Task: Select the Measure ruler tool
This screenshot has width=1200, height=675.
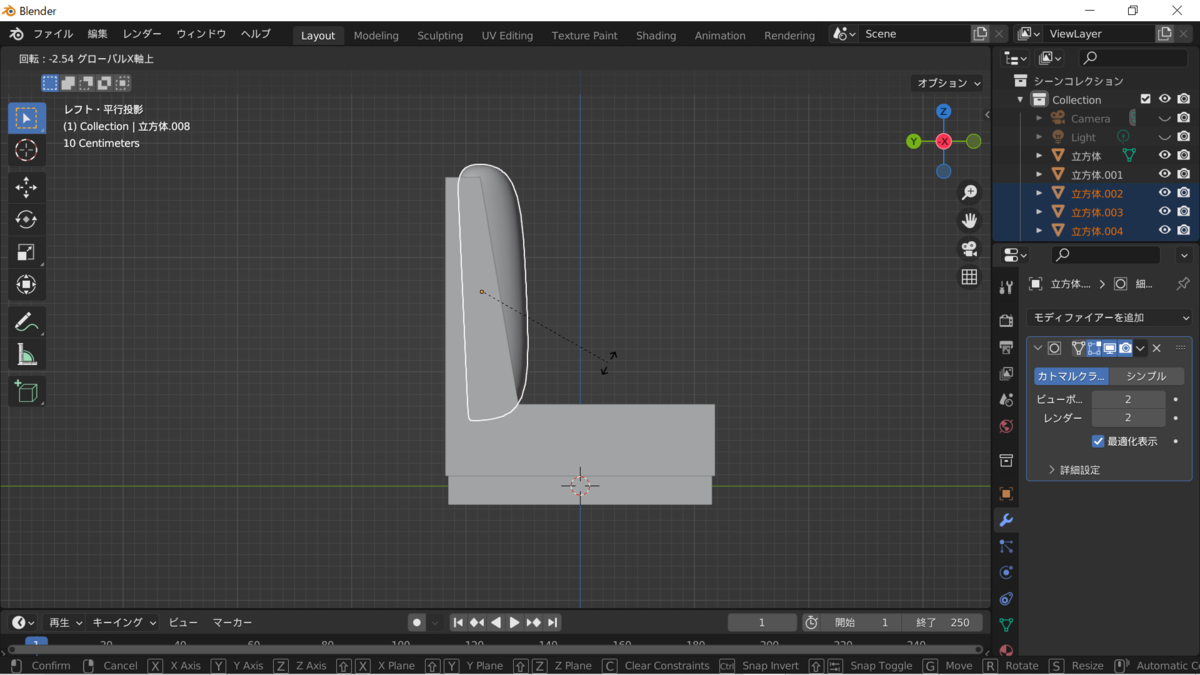Action: point(27,354)
